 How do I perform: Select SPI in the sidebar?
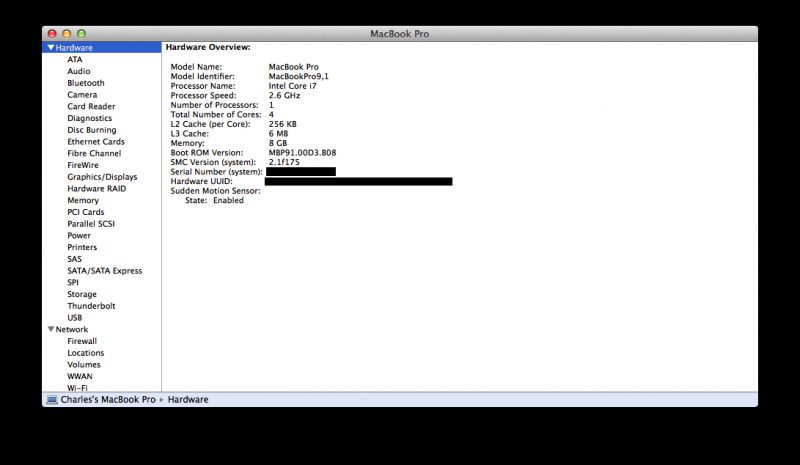[x=73, y=282]
